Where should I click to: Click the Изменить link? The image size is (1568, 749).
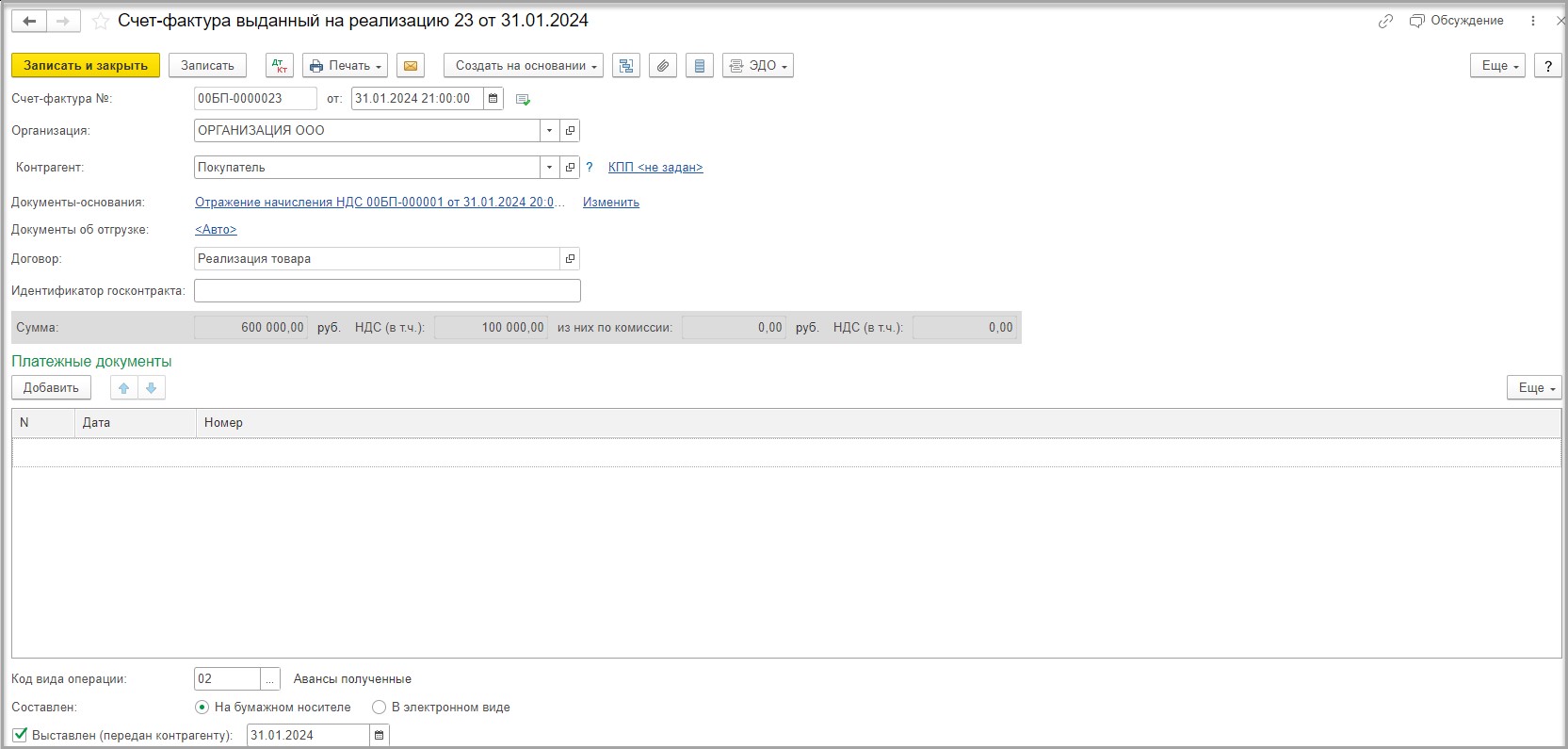611,202
